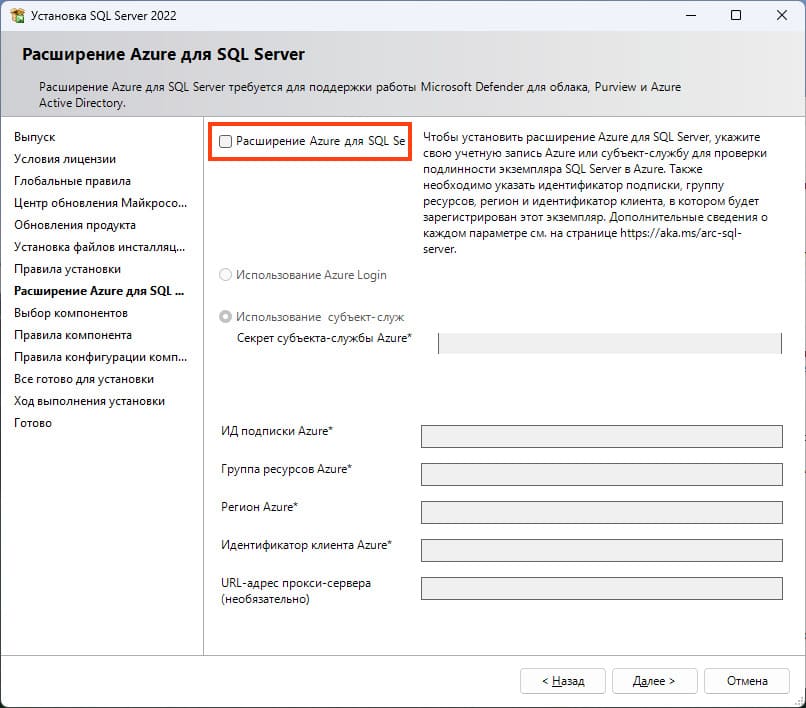Screen dimensions: 806x708
Task: Select the Выбор компонентов step
Action: [71, 313]
